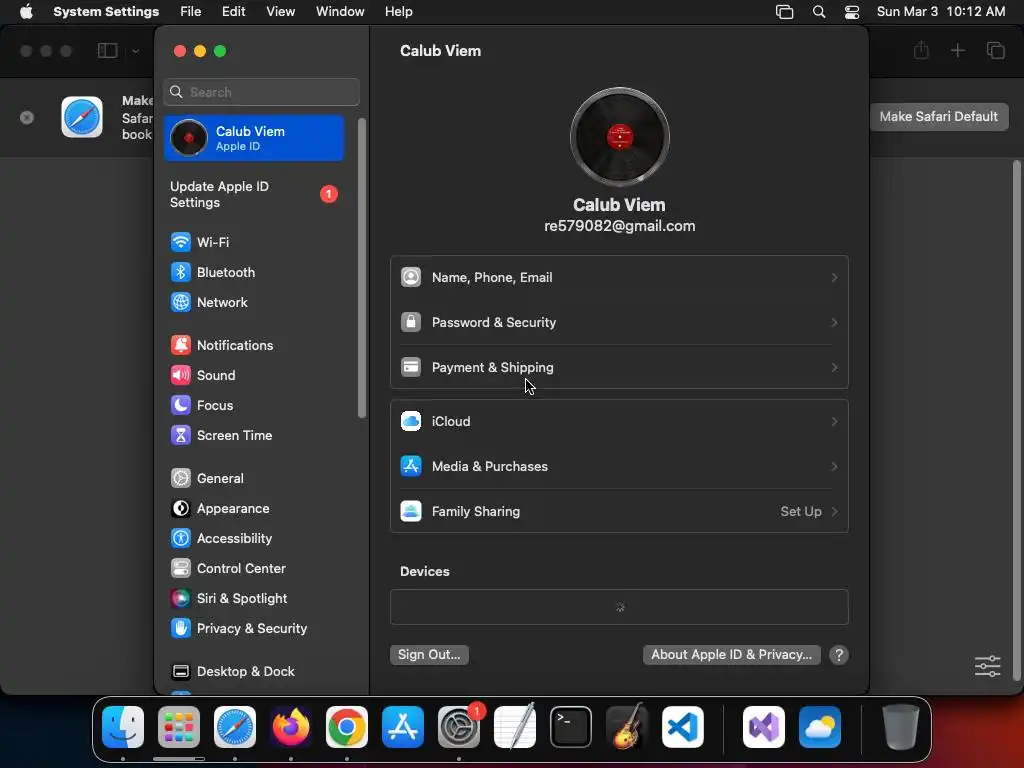The width and height of the screenshot is (1024, 768).
Task: Toggle Safari sidebar button
Action: coord(107,51)
